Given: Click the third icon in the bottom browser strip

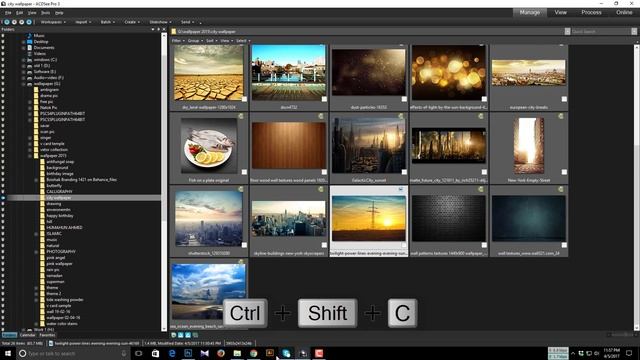Looking at the screenshot, I should coord(188,335).
